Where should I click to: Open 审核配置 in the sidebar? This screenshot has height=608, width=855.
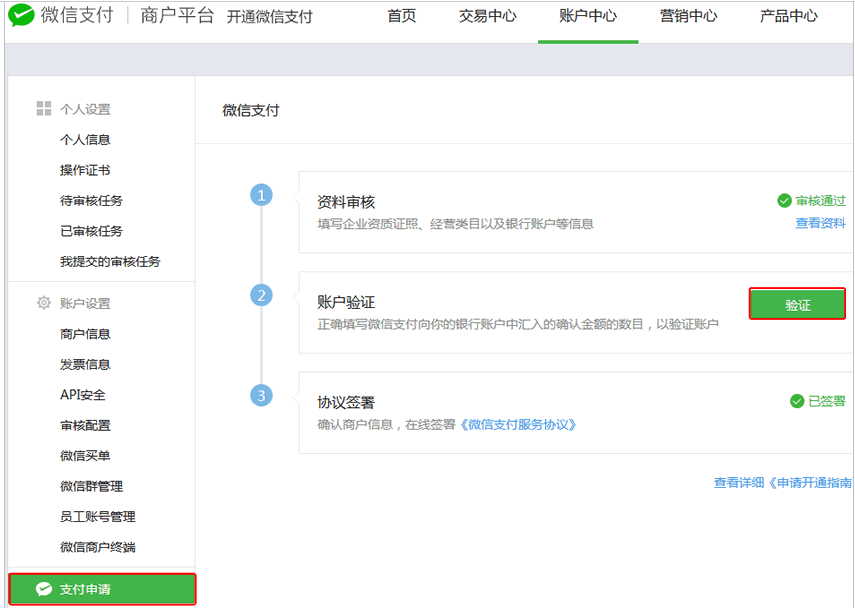point(85,425)
